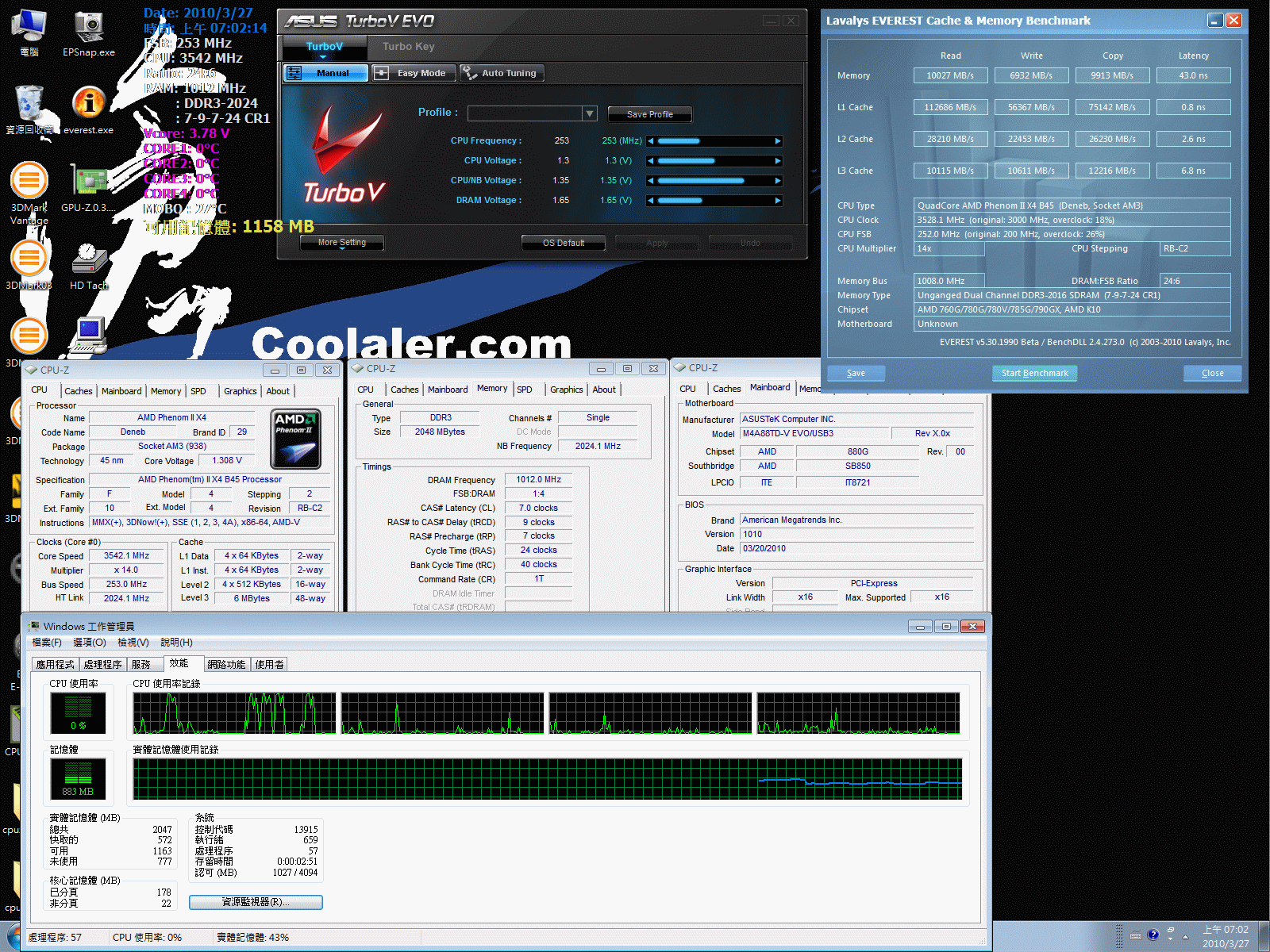
Task: Open 資源監視器 (Resource Monitor) button
Action: coord(256,902)
